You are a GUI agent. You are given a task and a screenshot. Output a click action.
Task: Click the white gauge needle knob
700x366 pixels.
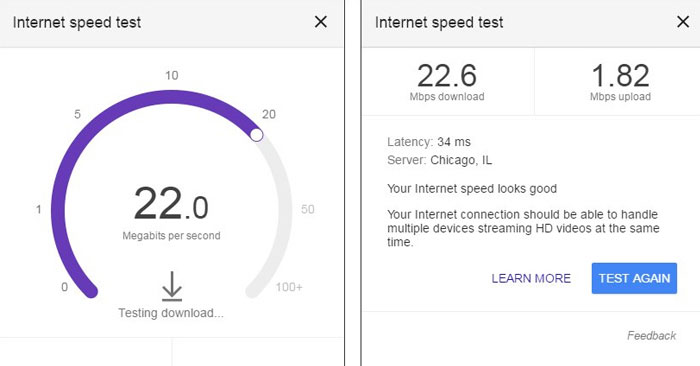coord(256,135)
